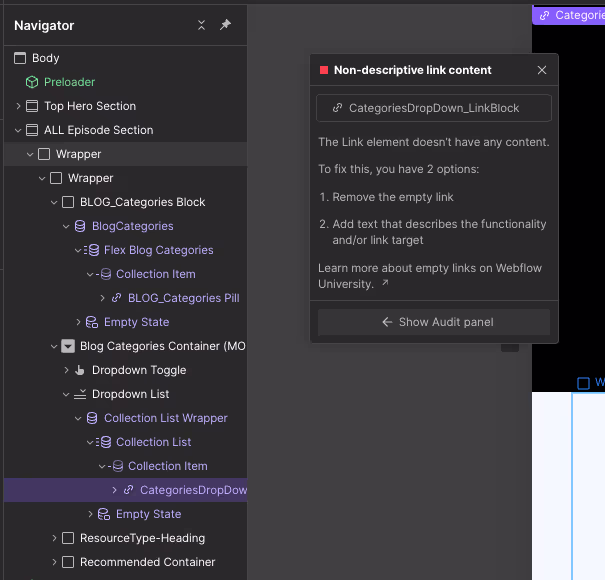605x580 pixels.
Task: Click the link icon in the CategoriesDropDown_LinkBlock field
Action: click(338, 108)
